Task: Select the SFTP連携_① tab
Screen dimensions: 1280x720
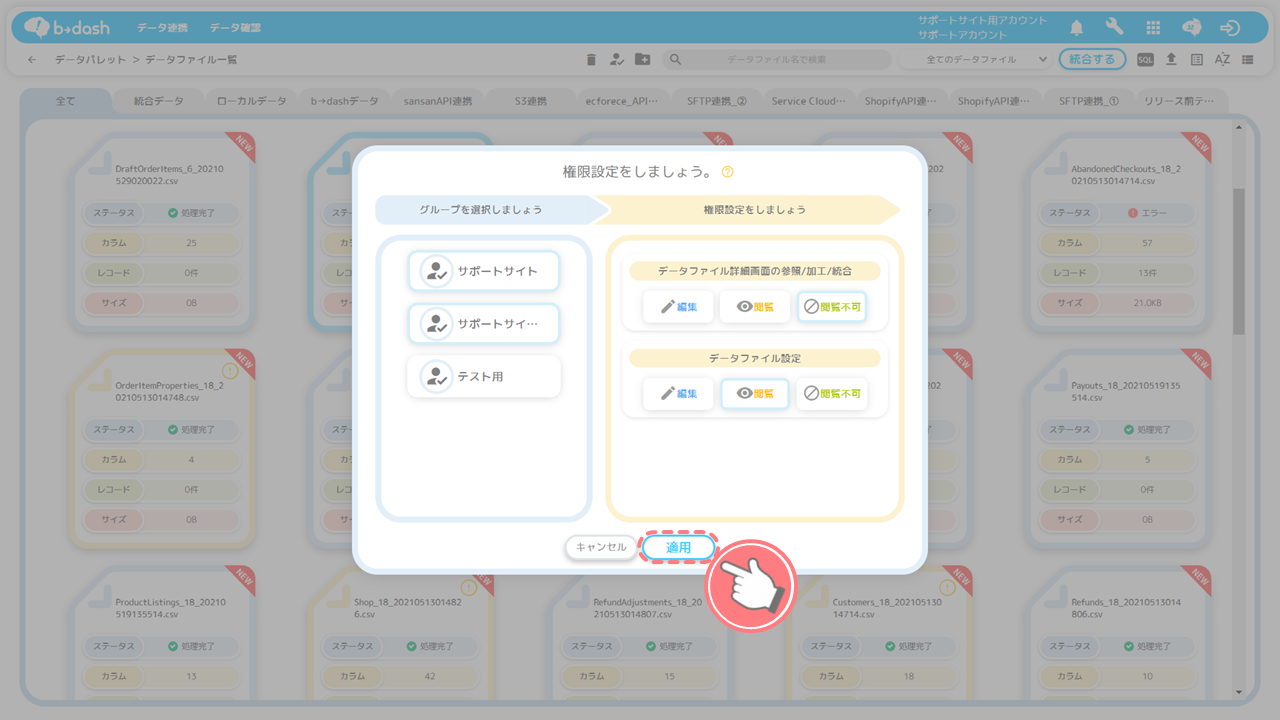Action: [x=1088, y=101]
